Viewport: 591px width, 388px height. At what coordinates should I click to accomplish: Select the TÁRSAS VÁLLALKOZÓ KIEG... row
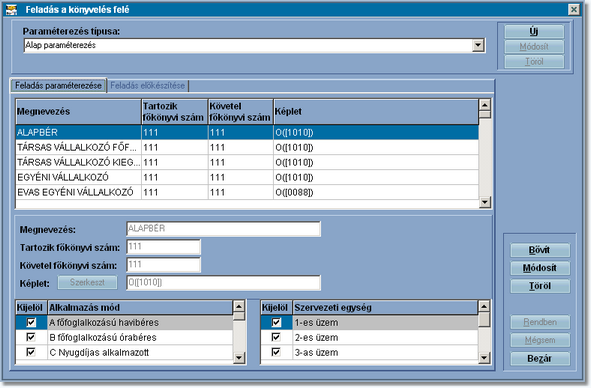pos(247,163)
